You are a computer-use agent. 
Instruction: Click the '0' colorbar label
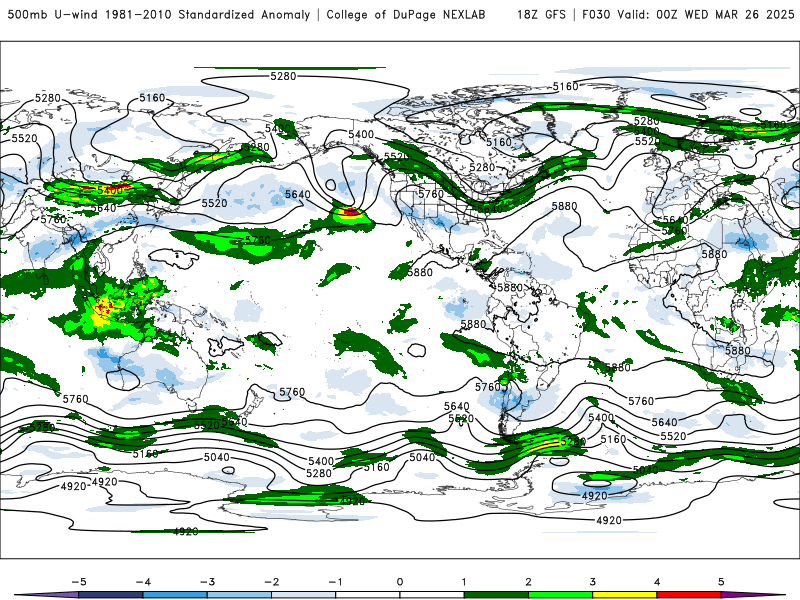coord(400,582)
